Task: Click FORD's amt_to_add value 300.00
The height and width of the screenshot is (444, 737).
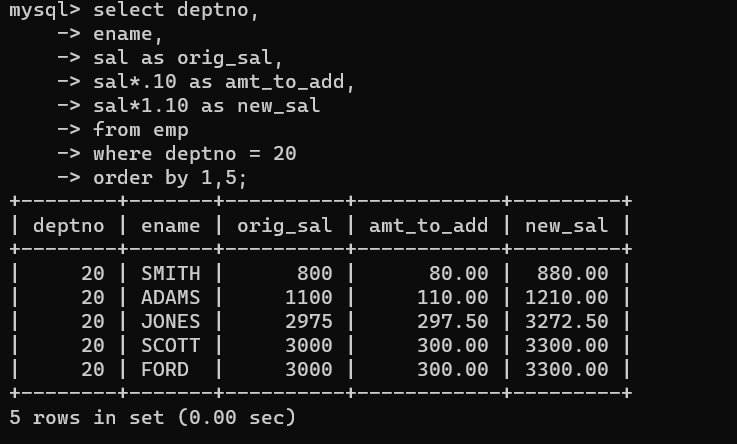Action: coord(453,370)
